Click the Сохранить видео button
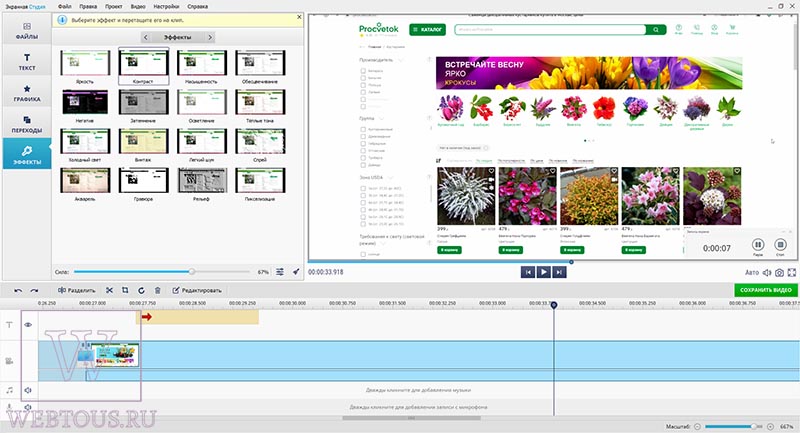This screenshot has width=800, height=433. point(765,290)
